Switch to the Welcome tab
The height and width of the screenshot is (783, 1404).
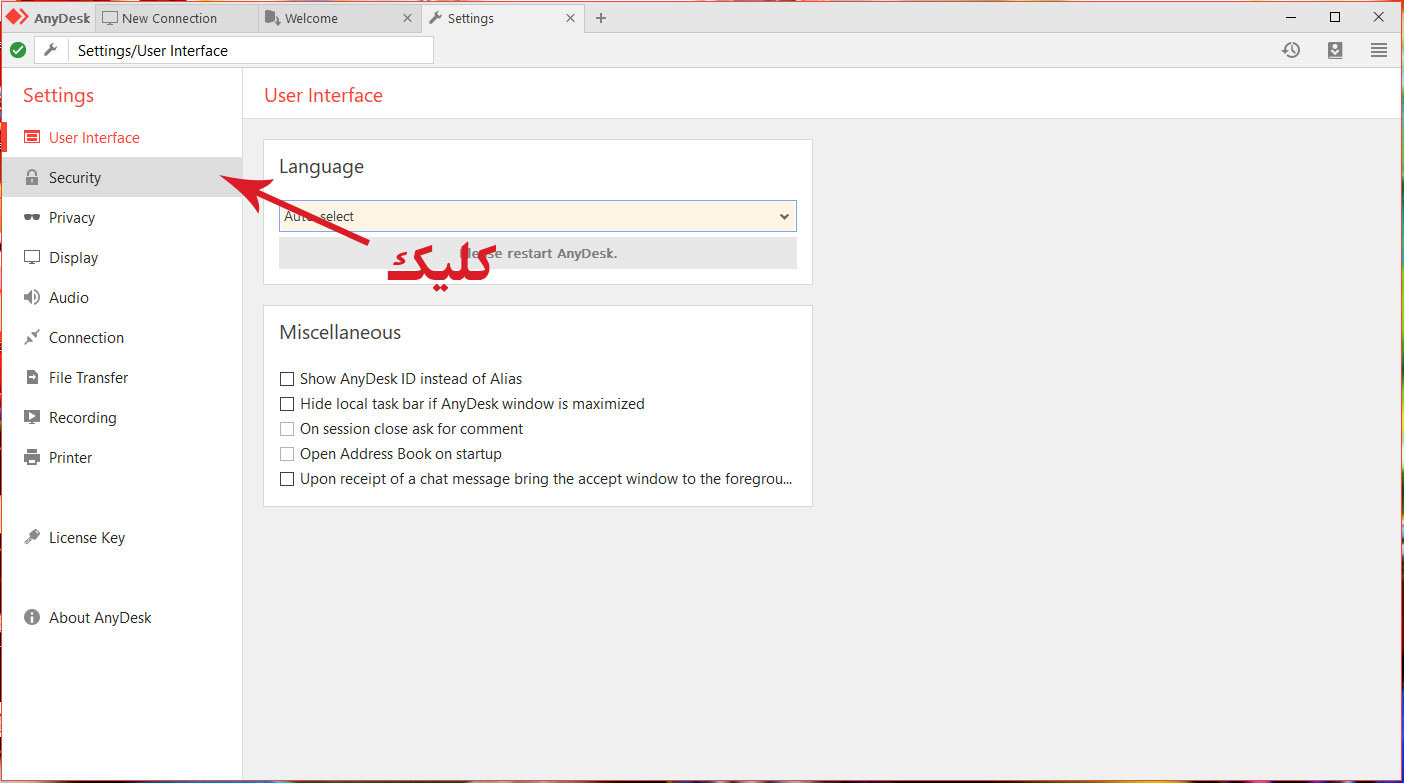(310, 18)
